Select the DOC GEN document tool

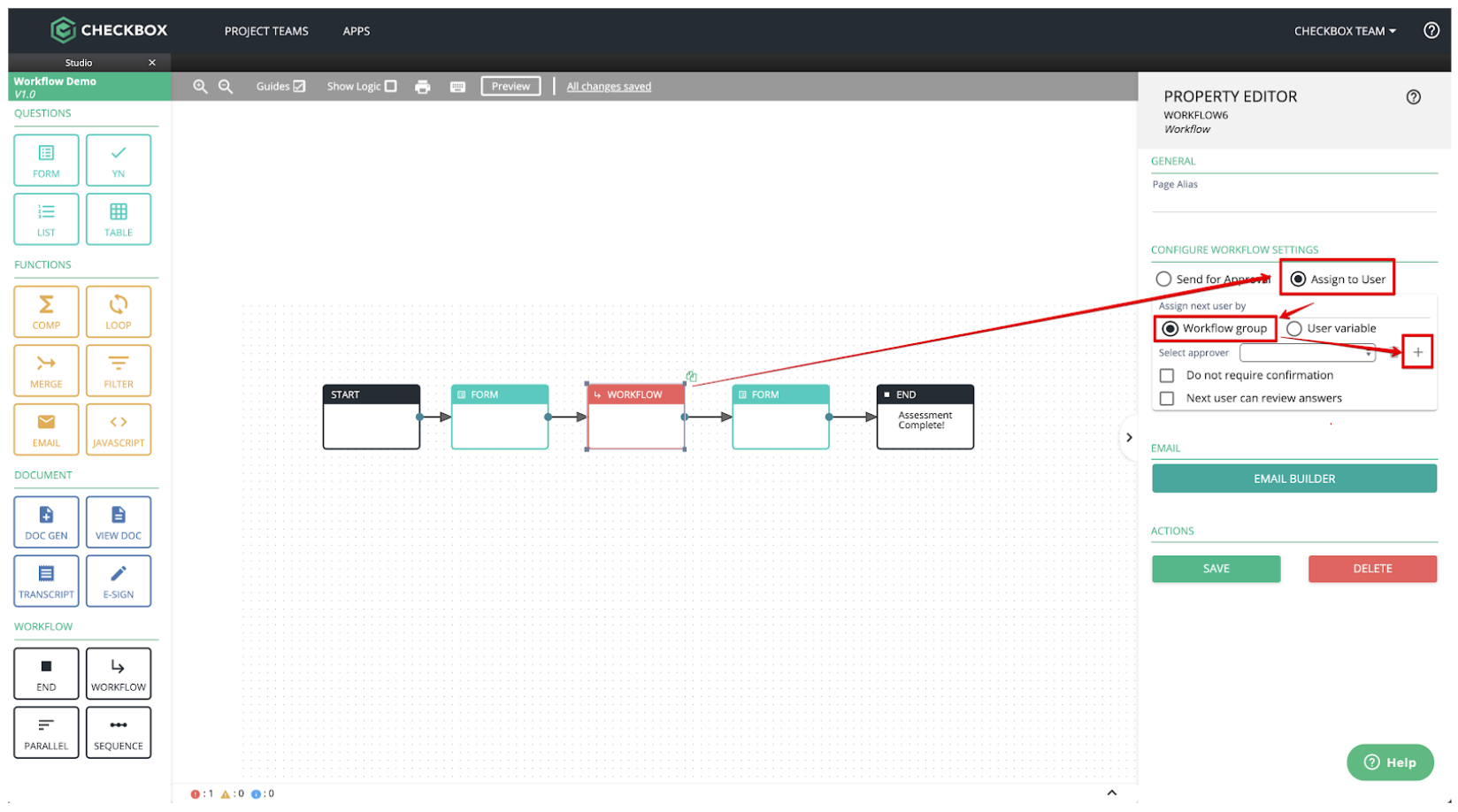(x=46, y=522)
